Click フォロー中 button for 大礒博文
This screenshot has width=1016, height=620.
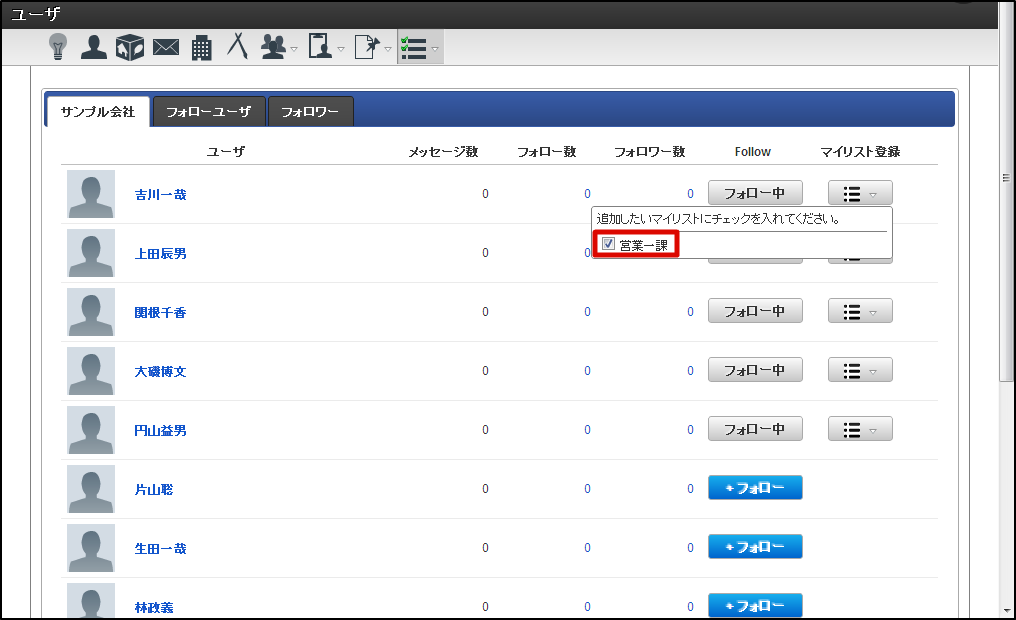click(x=755, y=370)
